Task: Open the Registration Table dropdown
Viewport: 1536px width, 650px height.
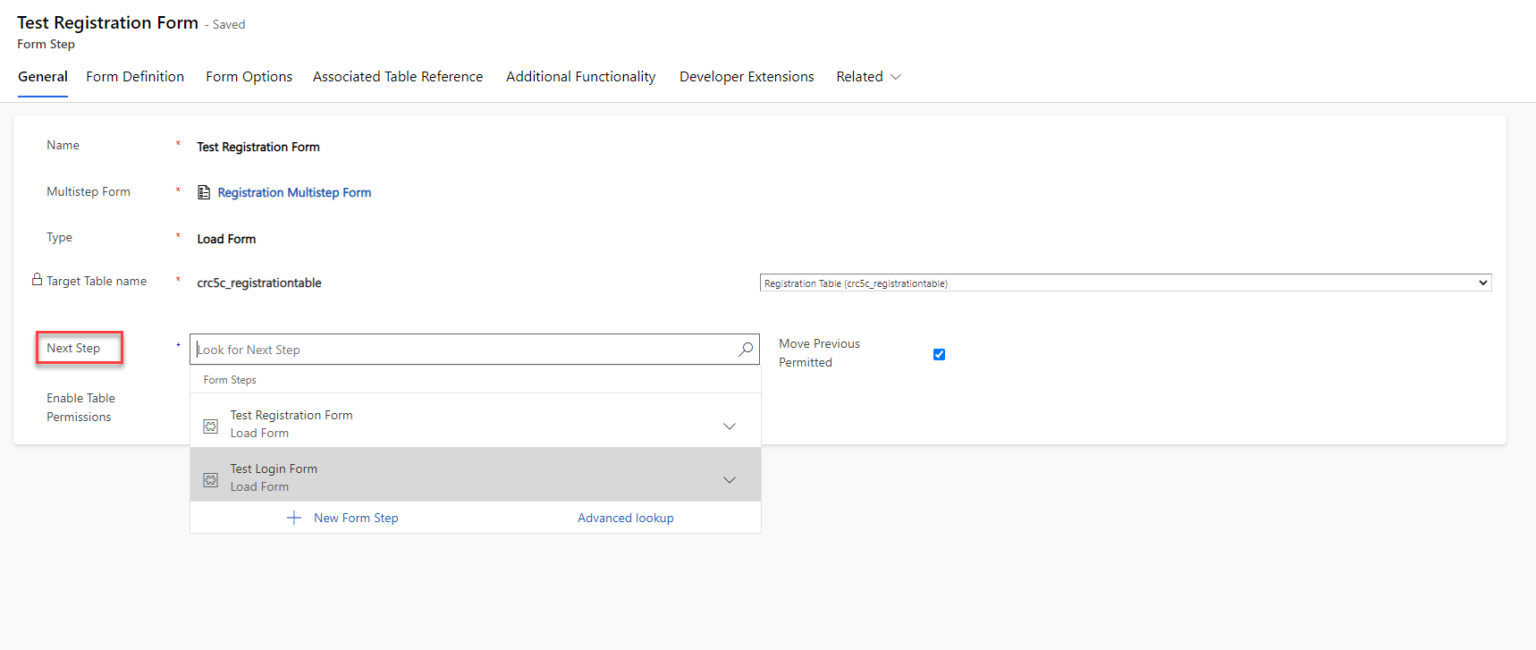Action: click(1125, 283)
